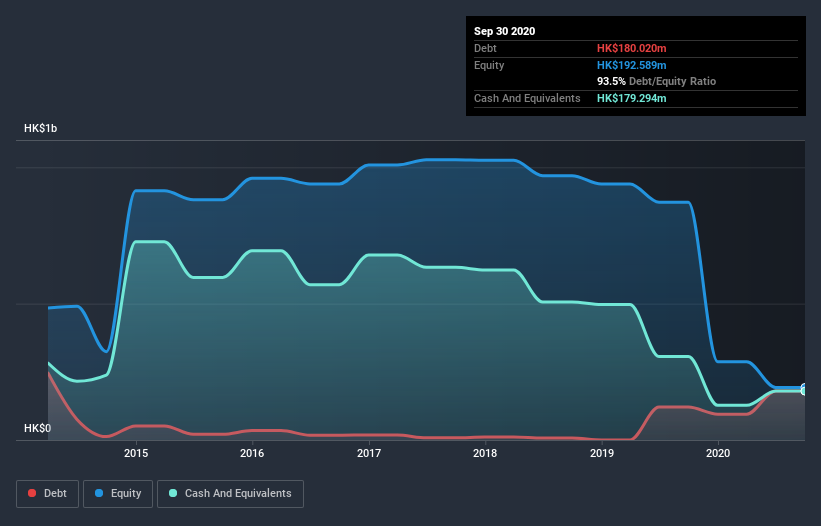
Task: Click the HK$180.020m debt value
Action: coord(631,48)
